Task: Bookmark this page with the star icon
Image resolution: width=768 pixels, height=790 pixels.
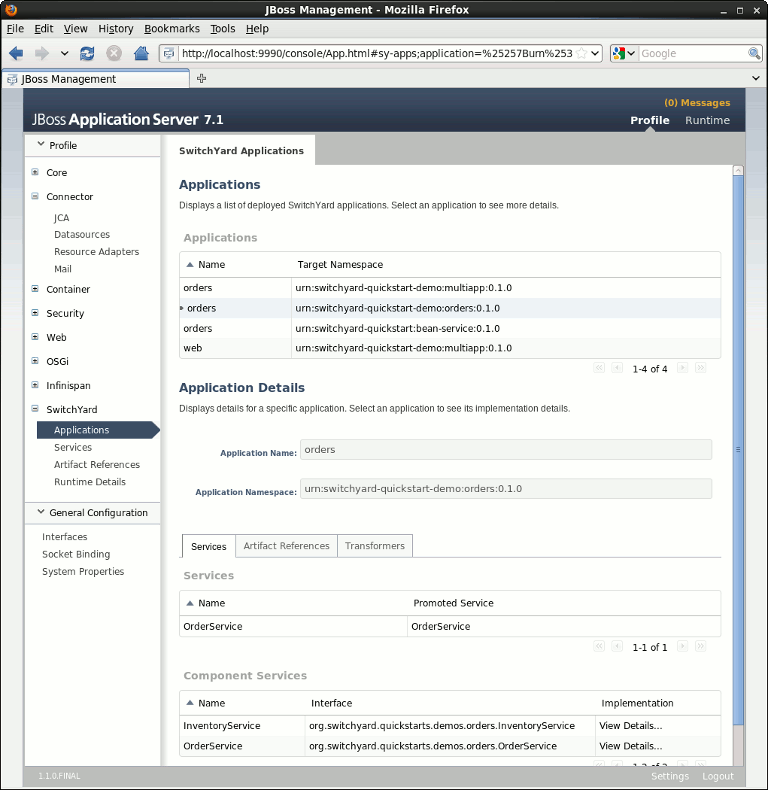Action: point(582,53)
